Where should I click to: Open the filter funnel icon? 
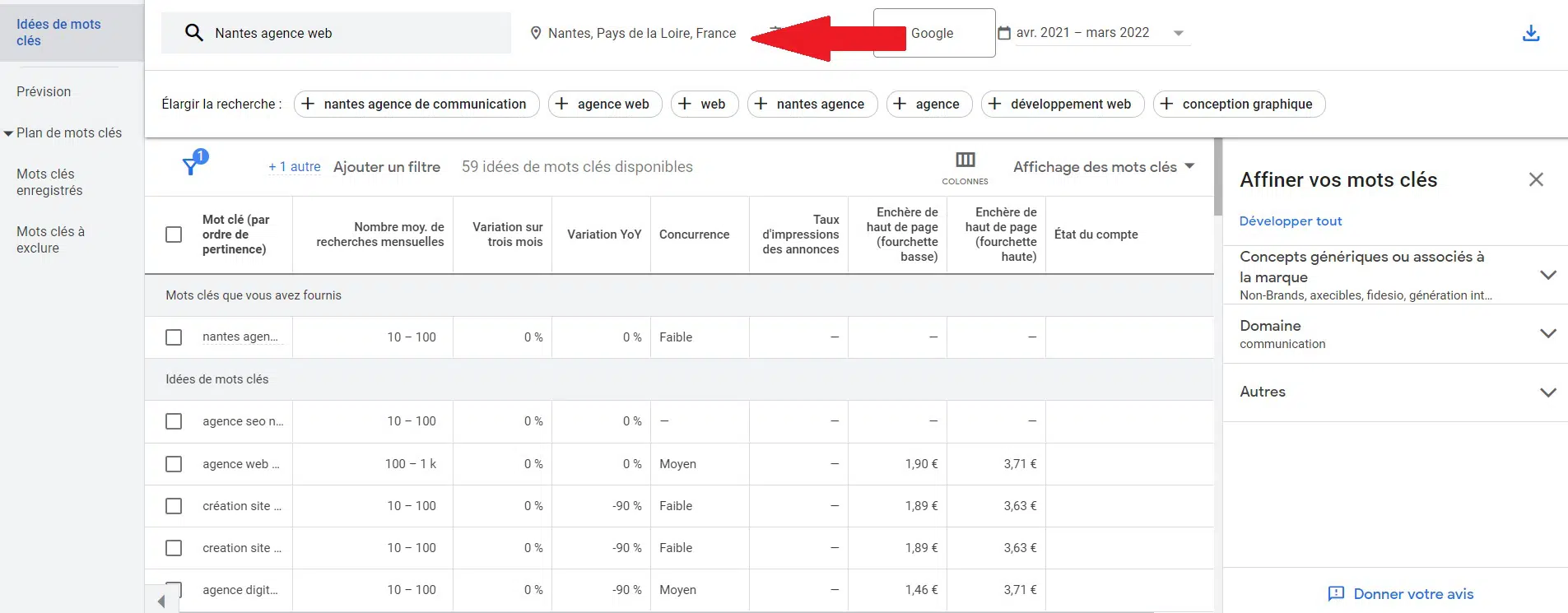pos(190,166)
